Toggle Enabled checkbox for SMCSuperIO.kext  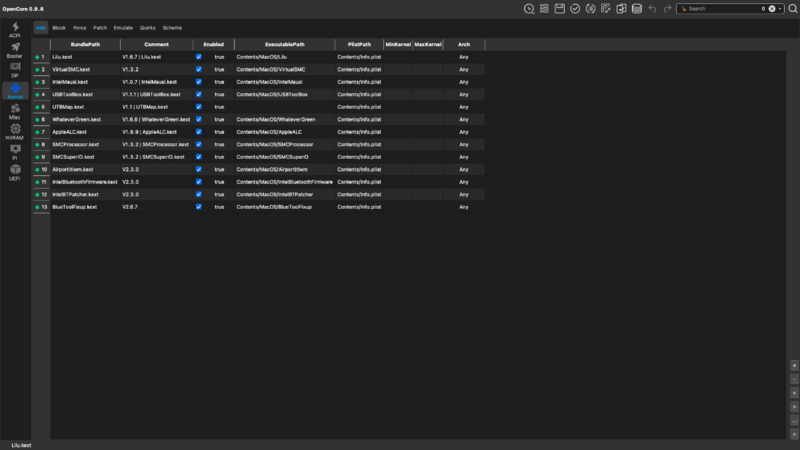[198, 157]
